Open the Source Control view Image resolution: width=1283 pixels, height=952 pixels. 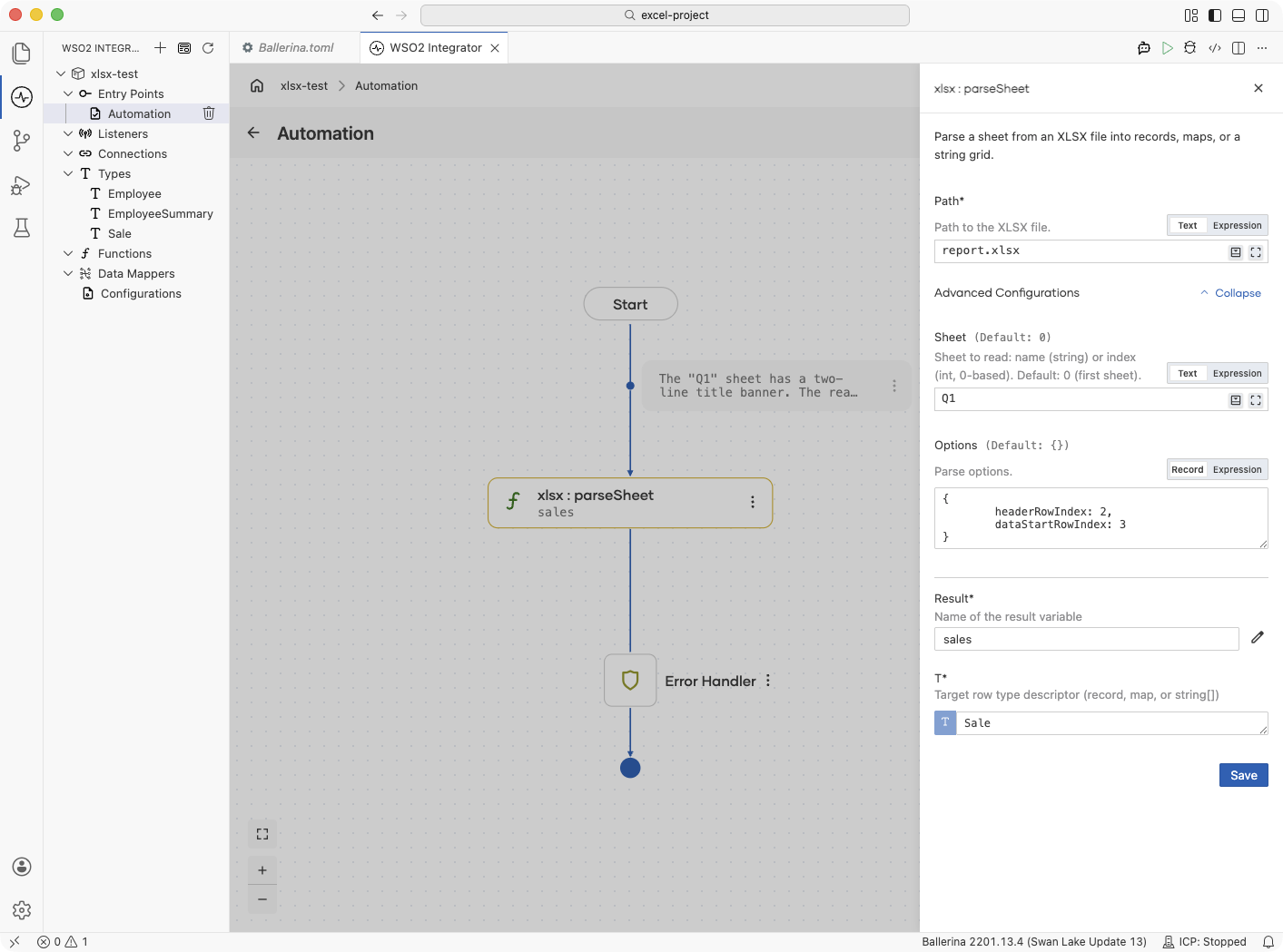(x=22, y=141)
